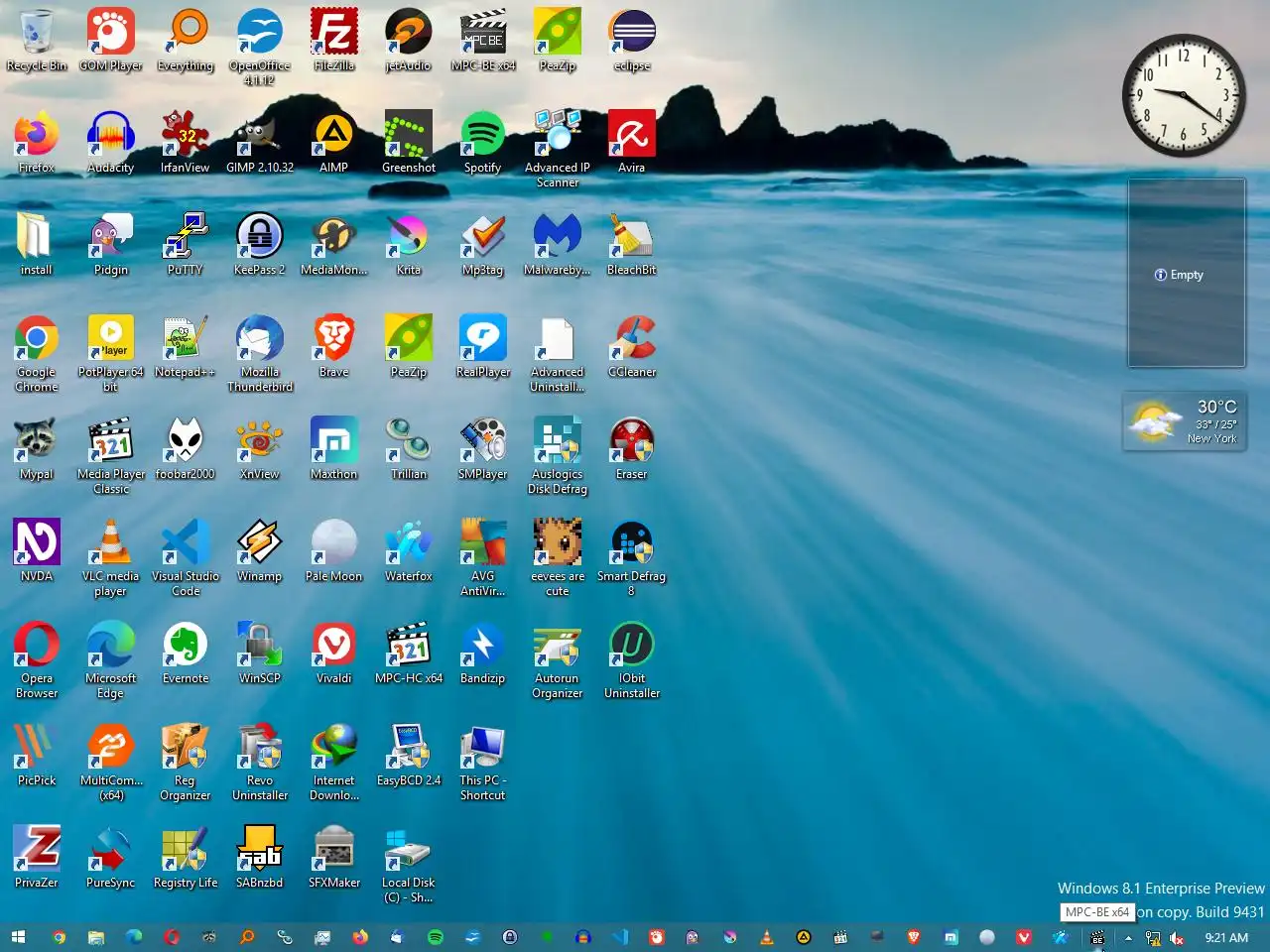Select the Eraser desktop shortcut

click(632, 449)
